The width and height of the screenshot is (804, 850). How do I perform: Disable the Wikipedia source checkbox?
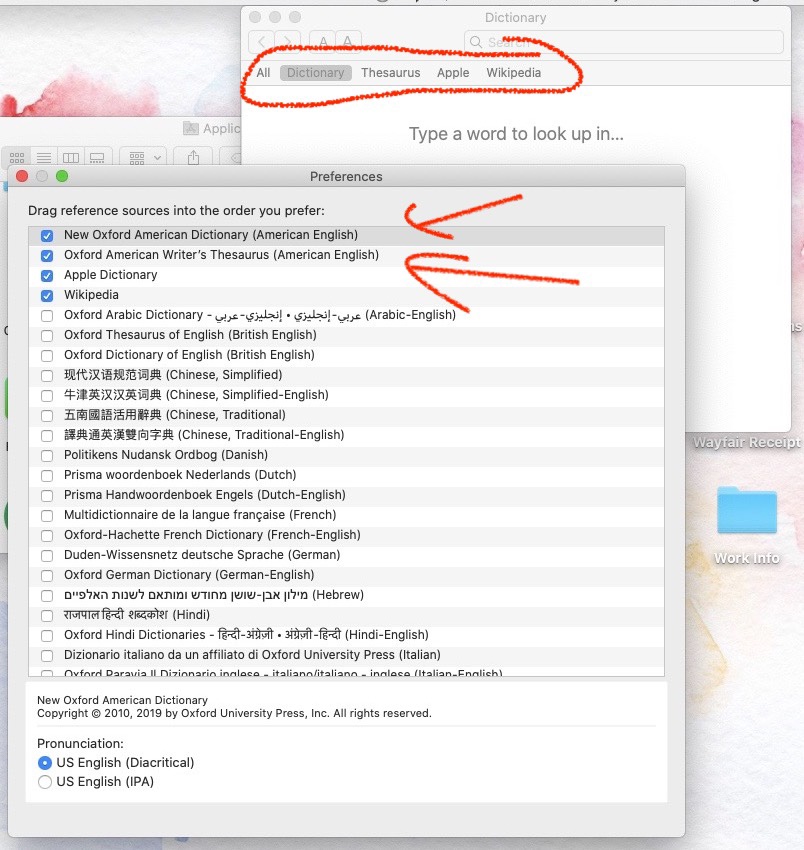pyautogui.click(x=47, y=296)
